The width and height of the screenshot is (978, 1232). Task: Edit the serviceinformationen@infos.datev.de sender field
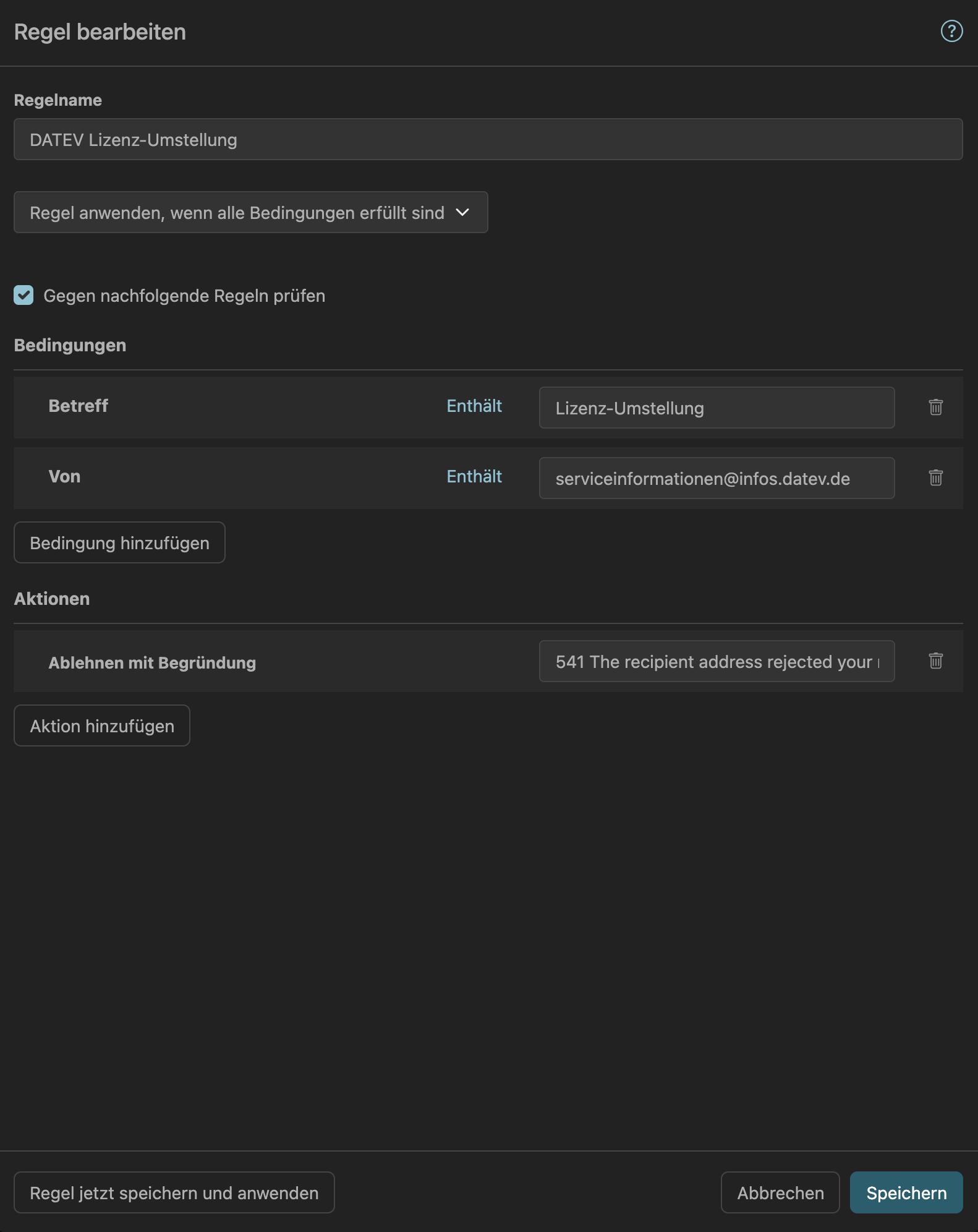[x=716, y=479]
